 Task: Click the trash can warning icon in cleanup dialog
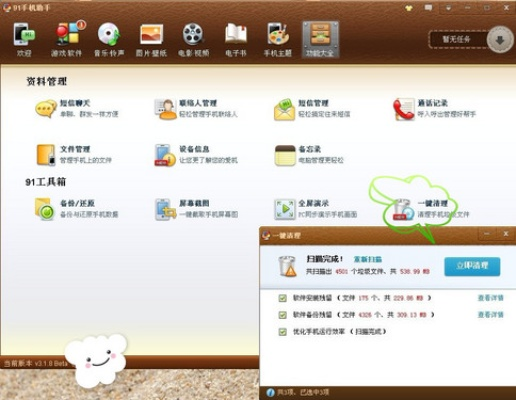click(287, 266)
